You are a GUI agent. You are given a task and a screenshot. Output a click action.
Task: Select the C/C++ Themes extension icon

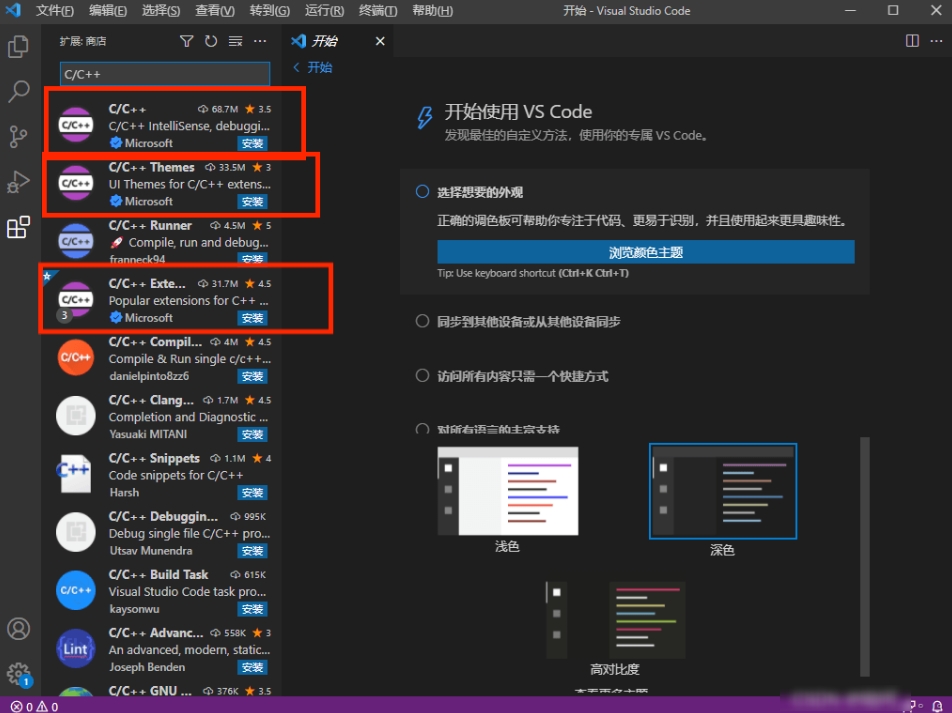tap(75, 183)
